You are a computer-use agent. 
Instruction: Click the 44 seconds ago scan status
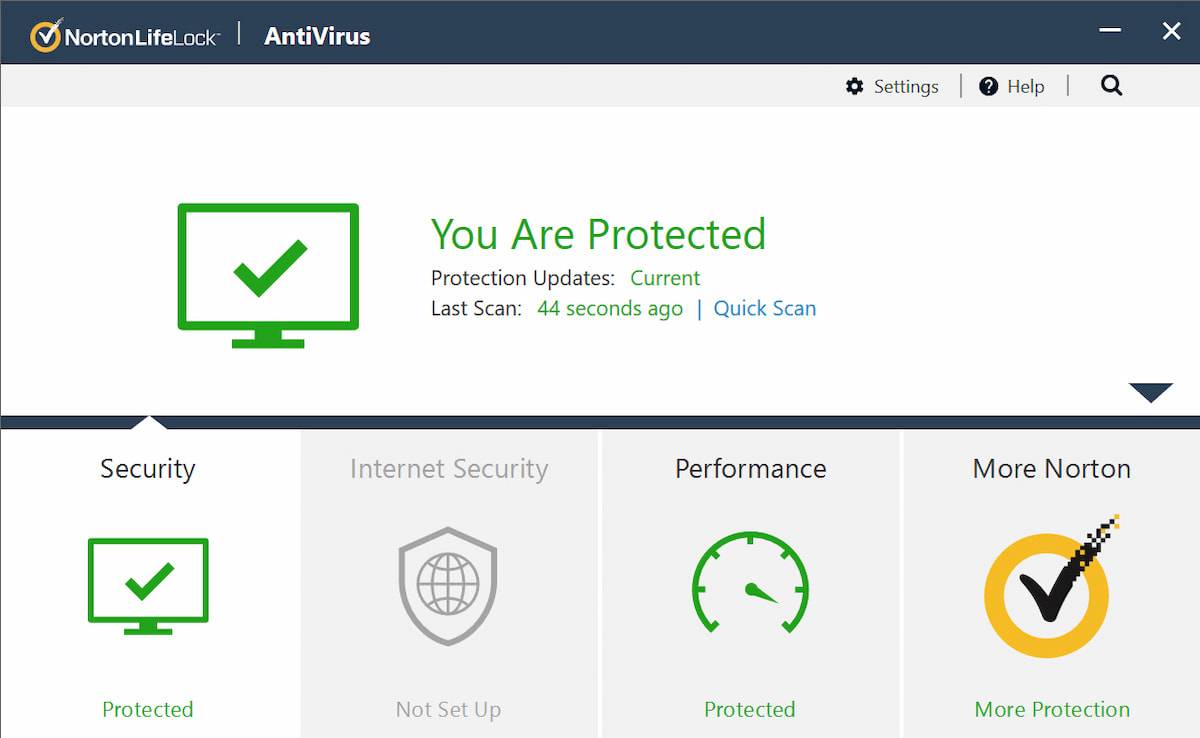610,309
